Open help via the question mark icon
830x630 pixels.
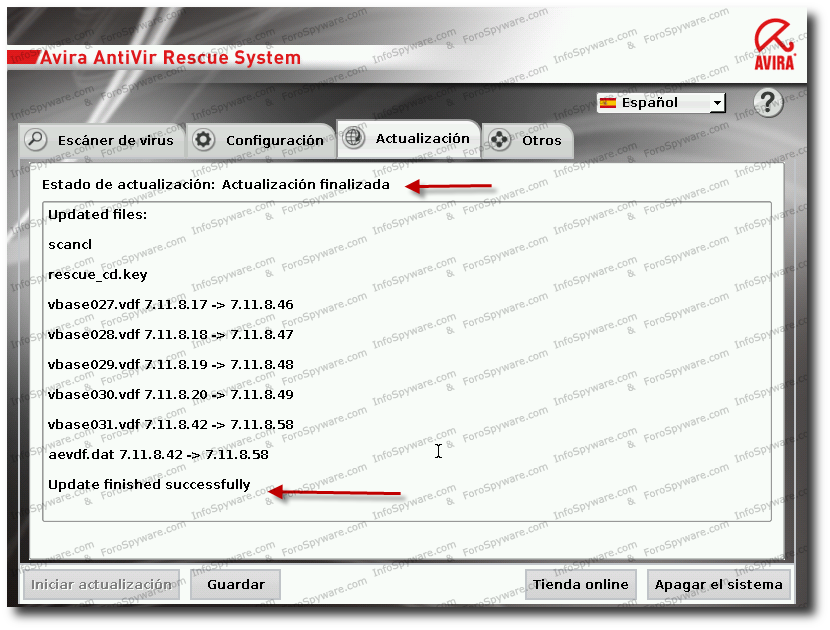pyautogui.click(x=768, y=102)
